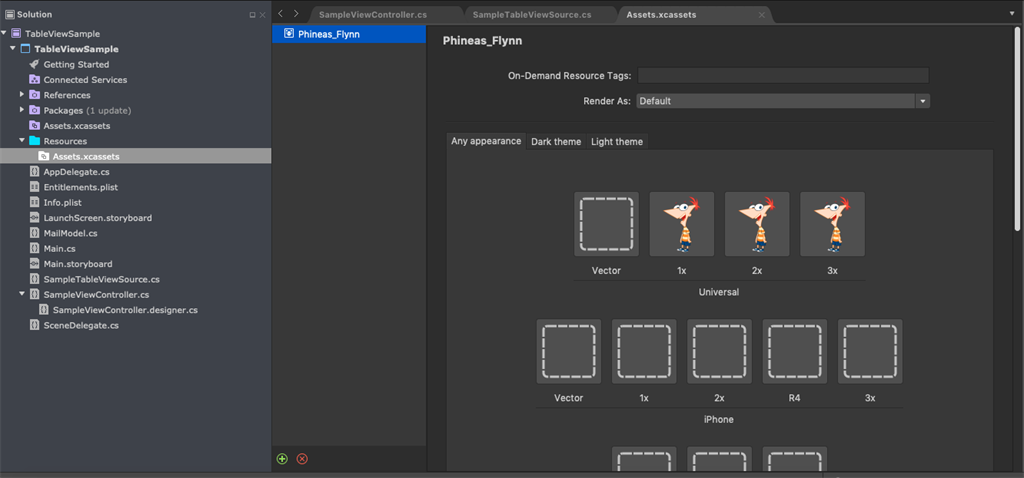Viewport: 1024px width, 478px height.
Task: Collapse the bold TableViewSample project node
Action: (x=13, y=49)
